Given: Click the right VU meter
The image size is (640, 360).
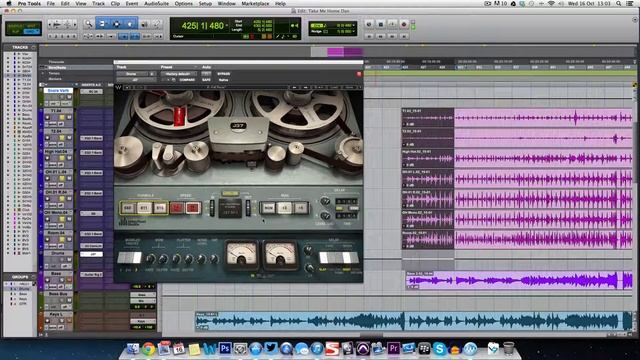Looking at the screenshot, I should 280,255.
